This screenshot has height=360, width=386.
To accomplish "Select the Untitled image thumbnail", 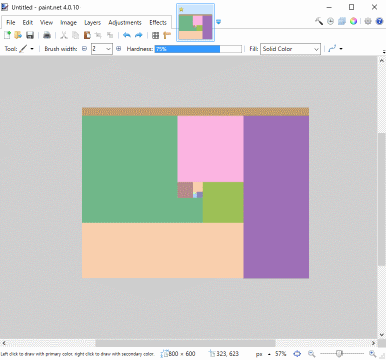I will tap(195, 23).
